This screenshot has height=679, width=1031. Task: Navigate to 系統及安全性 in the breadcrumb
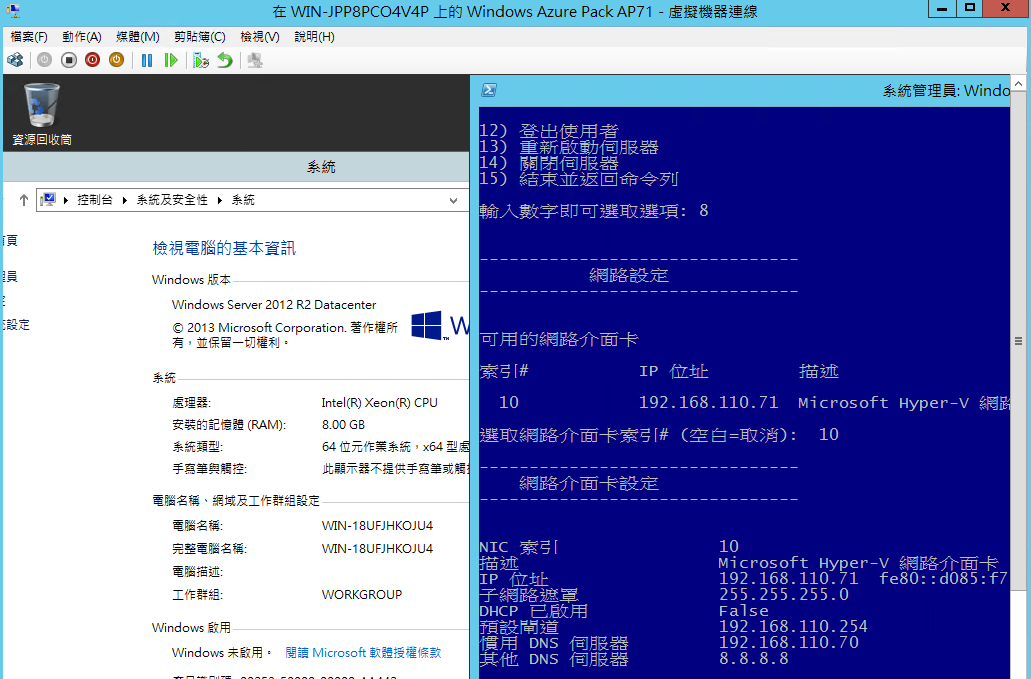[x=172, y=200]
